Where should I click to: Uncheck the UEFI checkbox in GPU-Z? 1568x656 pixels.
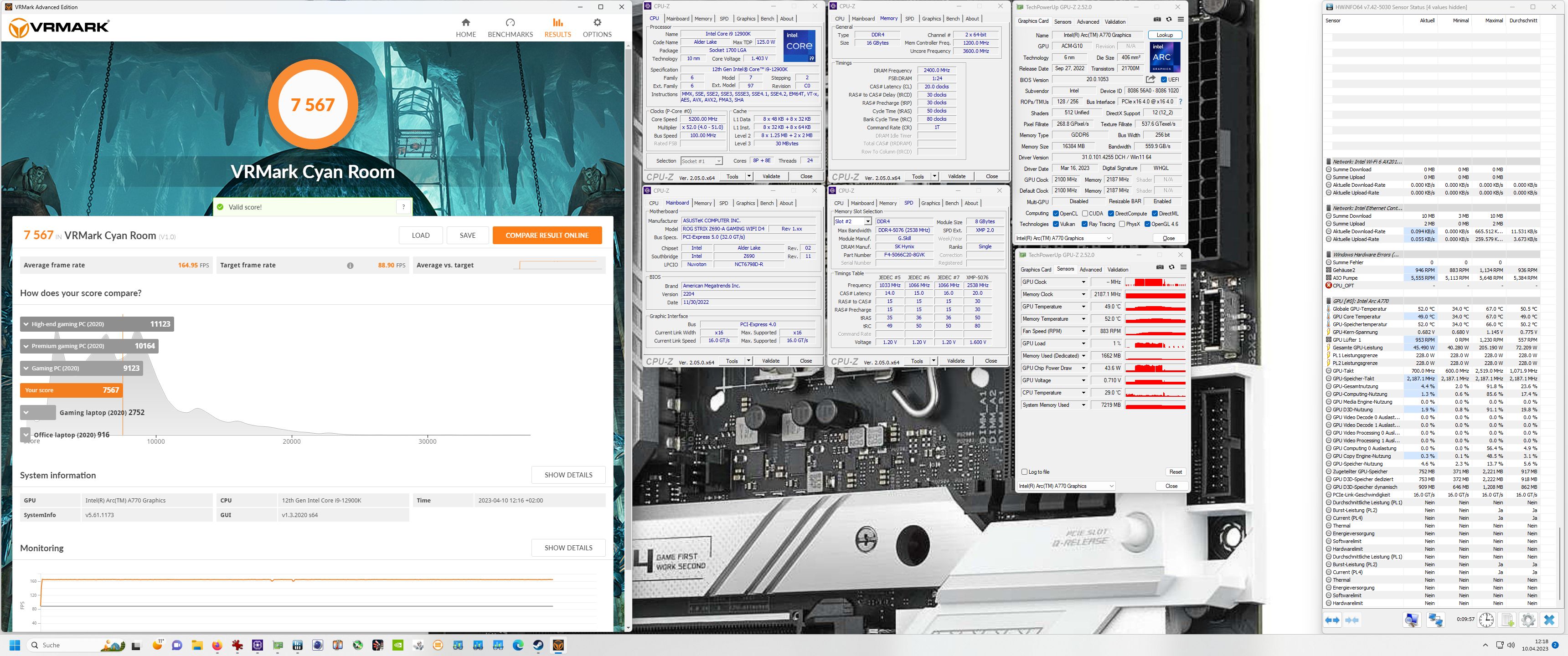pos(1164,80)
